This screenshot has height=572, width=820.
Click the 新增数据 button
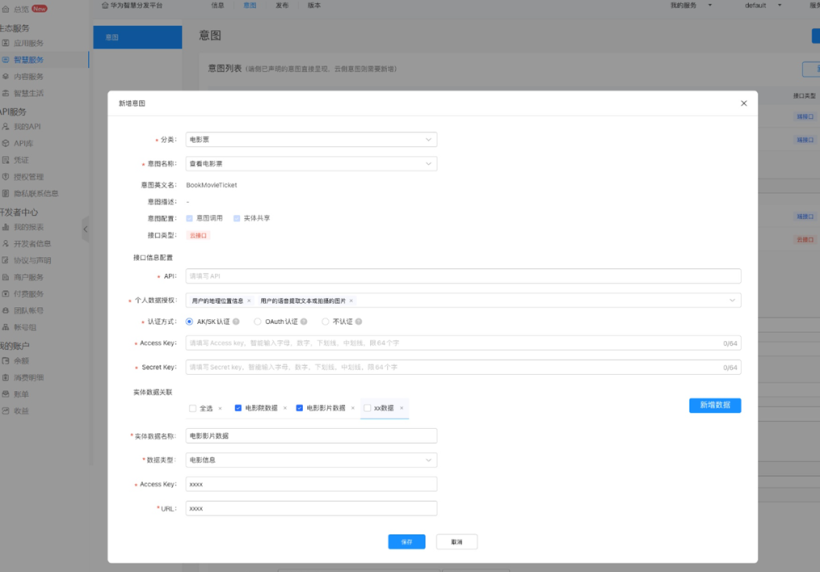[715, 405]
